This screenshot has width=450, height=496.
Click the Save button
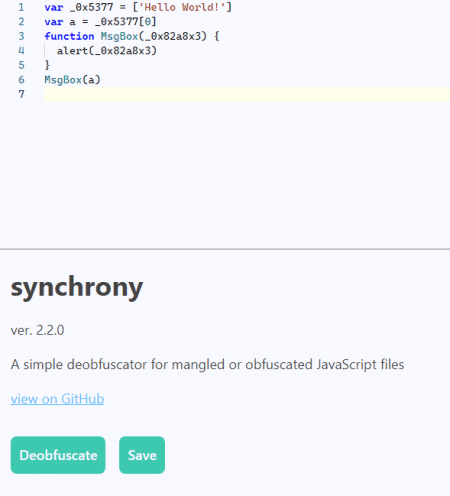[x=142, y=455]
